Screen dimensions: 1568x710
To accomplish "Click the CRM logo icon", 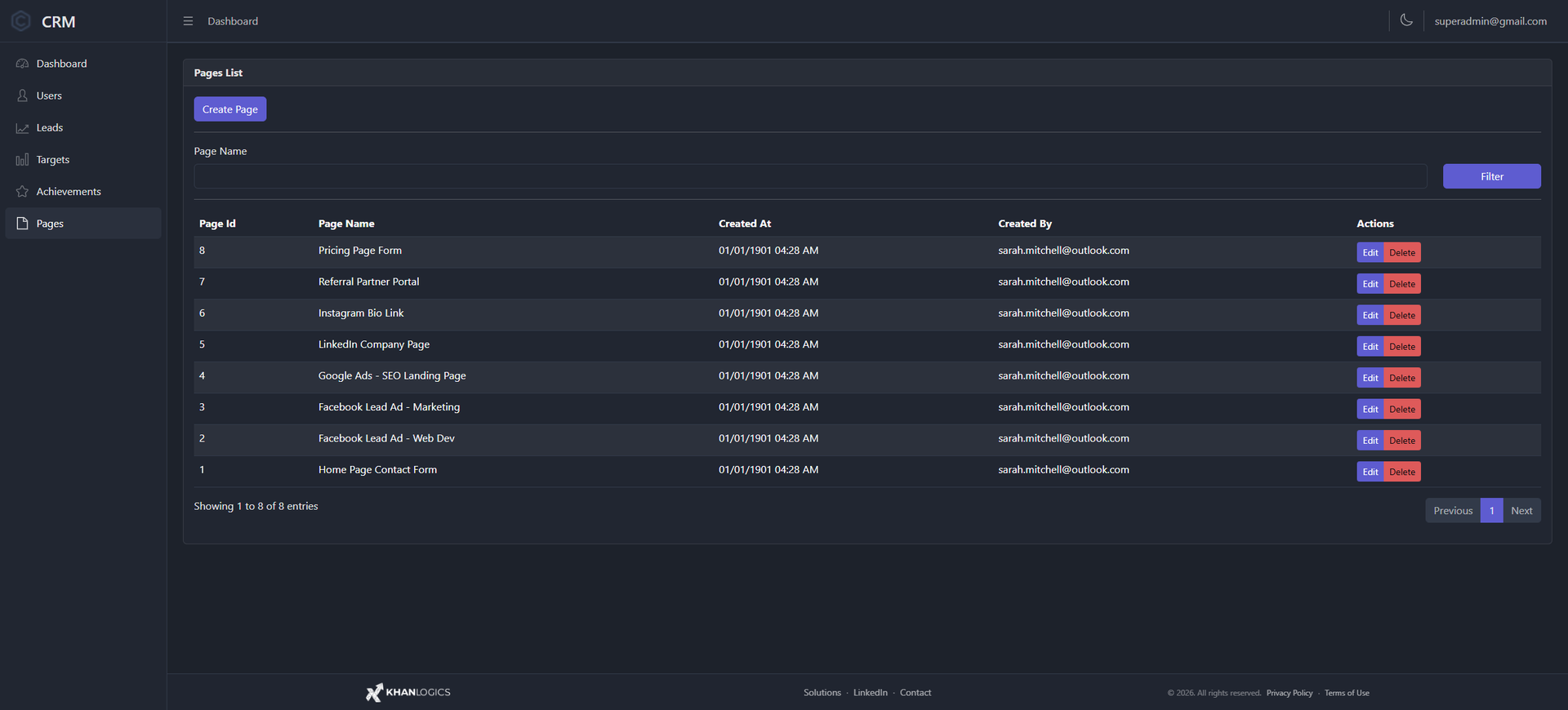I will 21,21.
